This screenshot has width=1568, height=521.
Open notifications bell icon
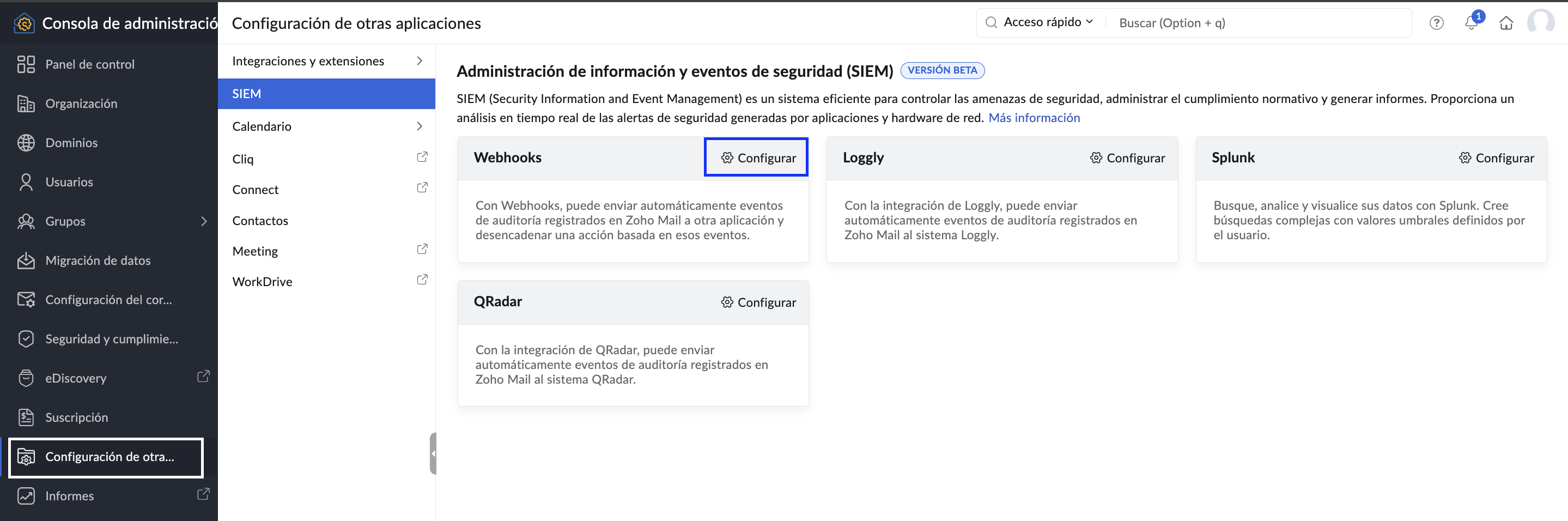pos(1471,23)
